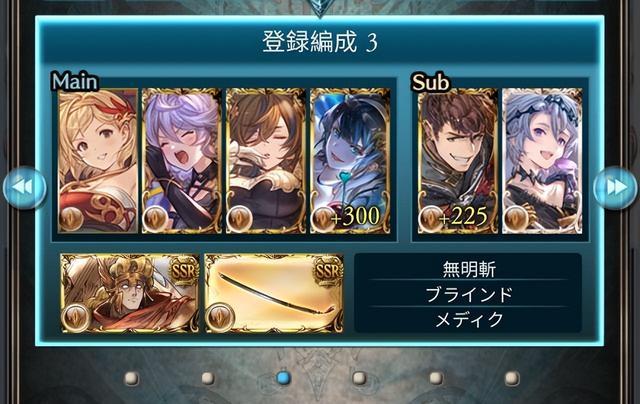This screenshot has height=404, width=640.
Task: Jump to sixth party page dot
Action: point(512,378)
